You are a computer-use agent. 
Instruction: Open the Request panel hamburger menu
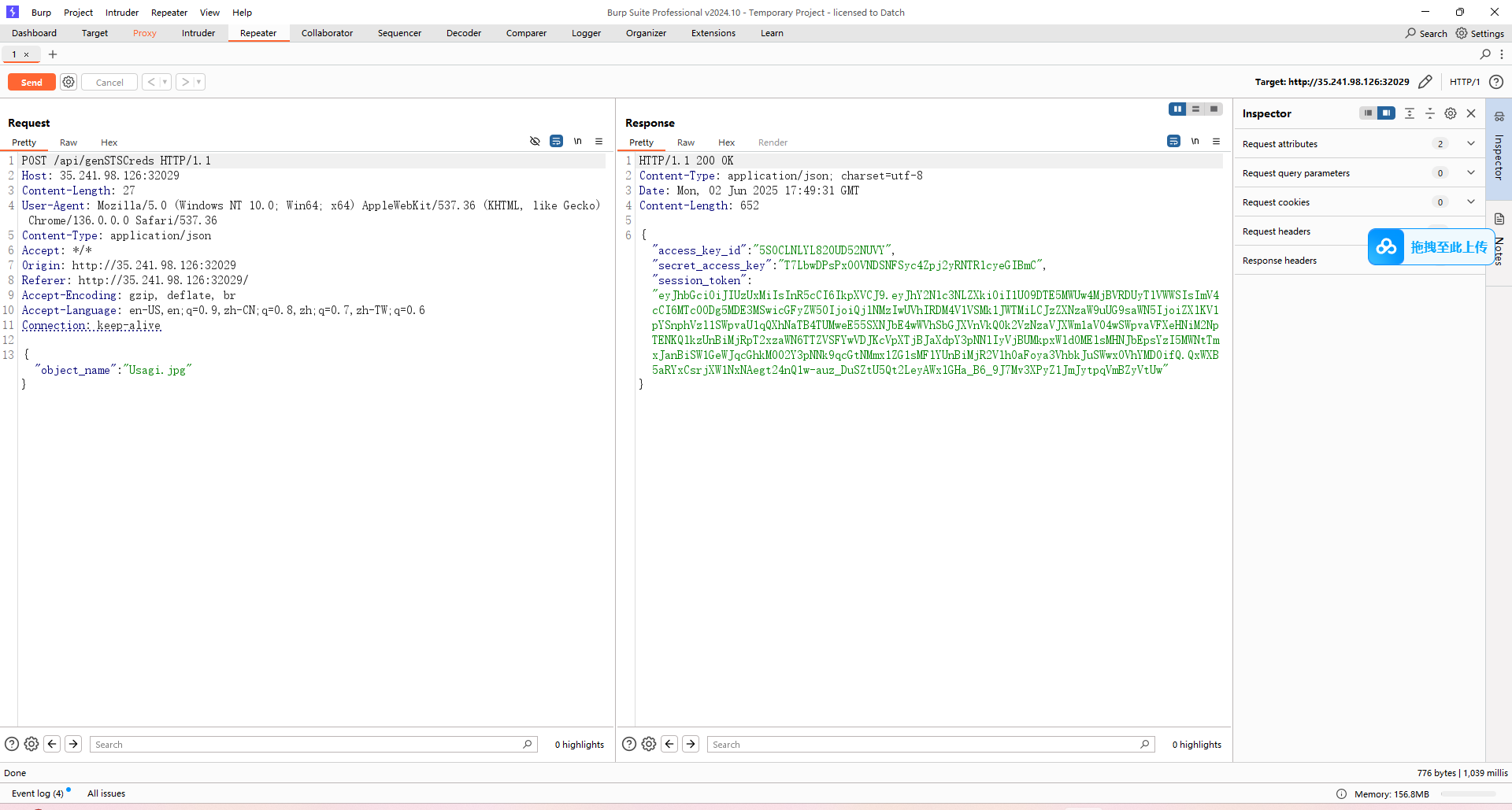(598, 142)
